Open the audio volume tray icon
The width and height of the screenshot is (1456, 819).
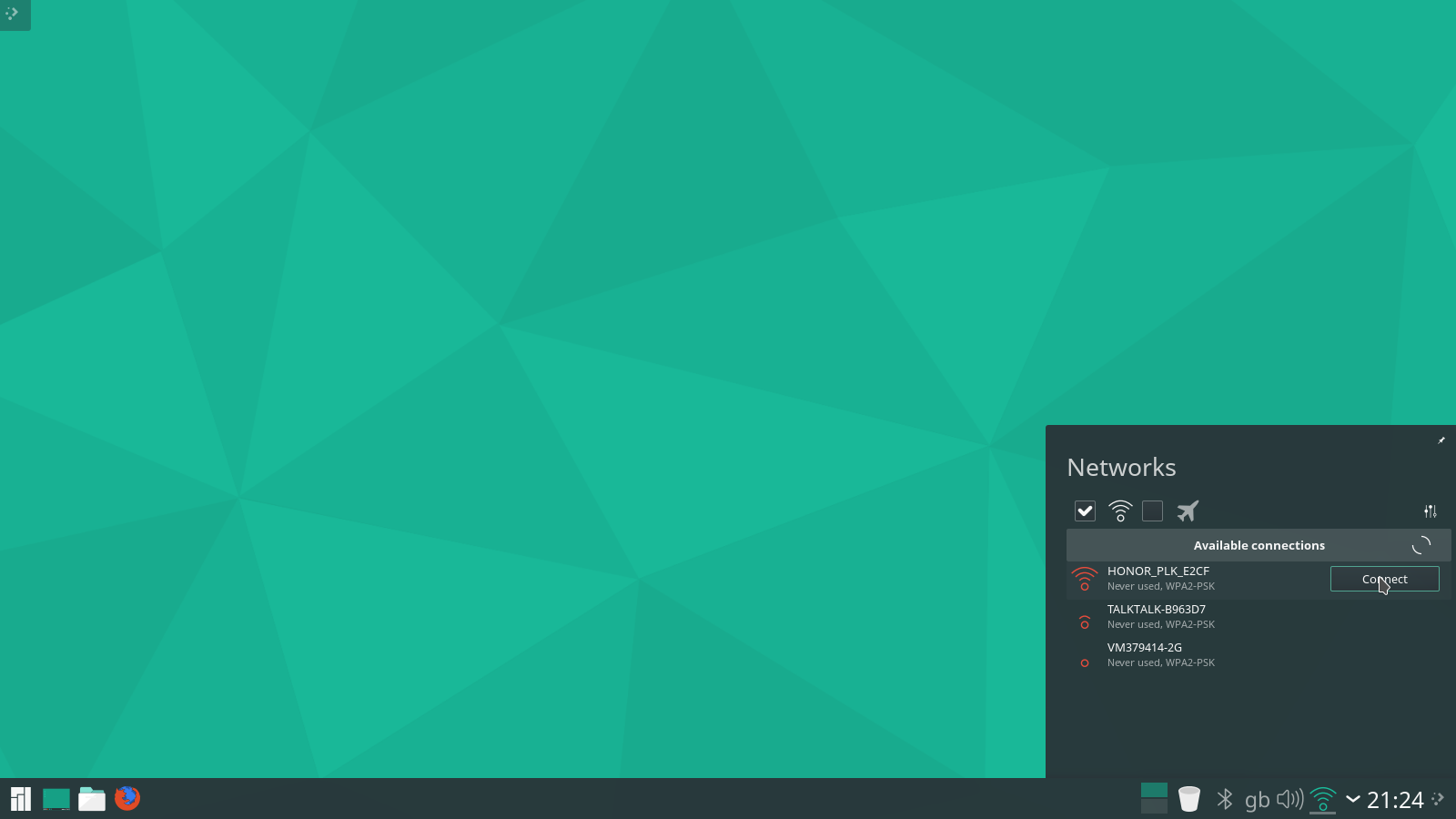(x=1289, y=799)
